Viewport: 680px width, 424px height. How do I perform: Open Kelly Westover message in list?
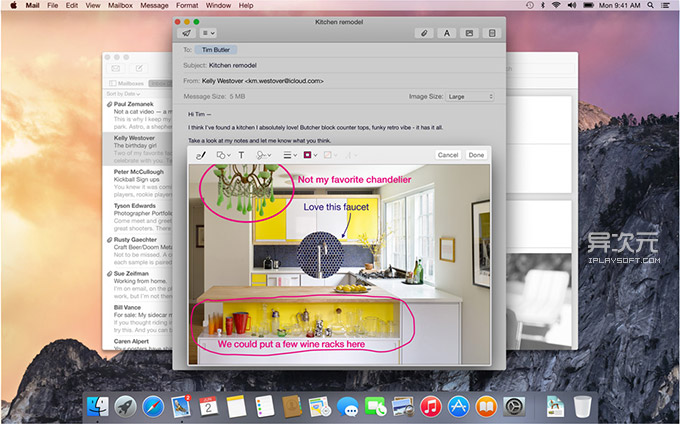tap(138, 149)
